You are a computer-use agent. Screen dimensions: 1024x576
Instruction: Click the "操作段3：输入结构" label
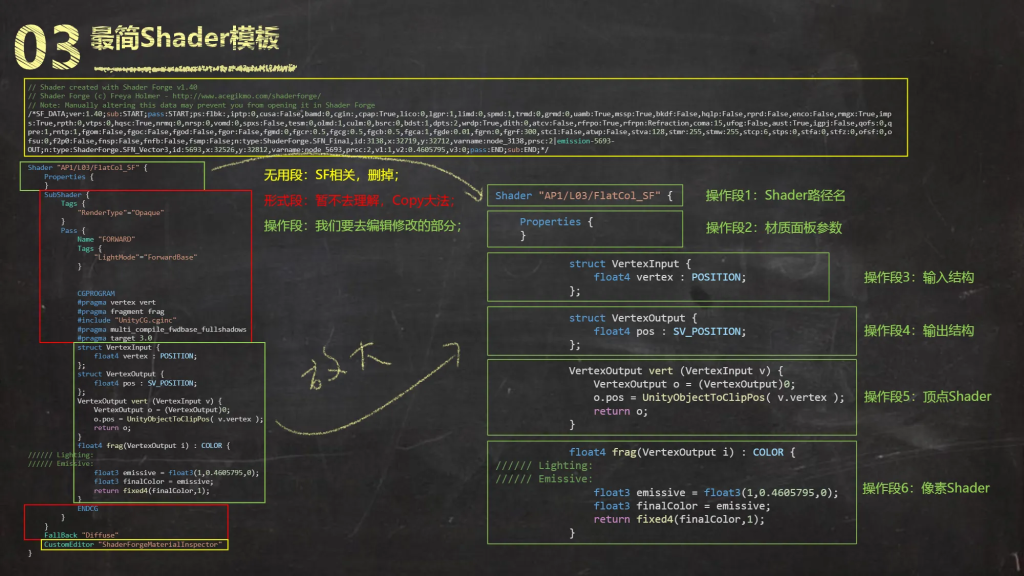click(x=918, y=277)
